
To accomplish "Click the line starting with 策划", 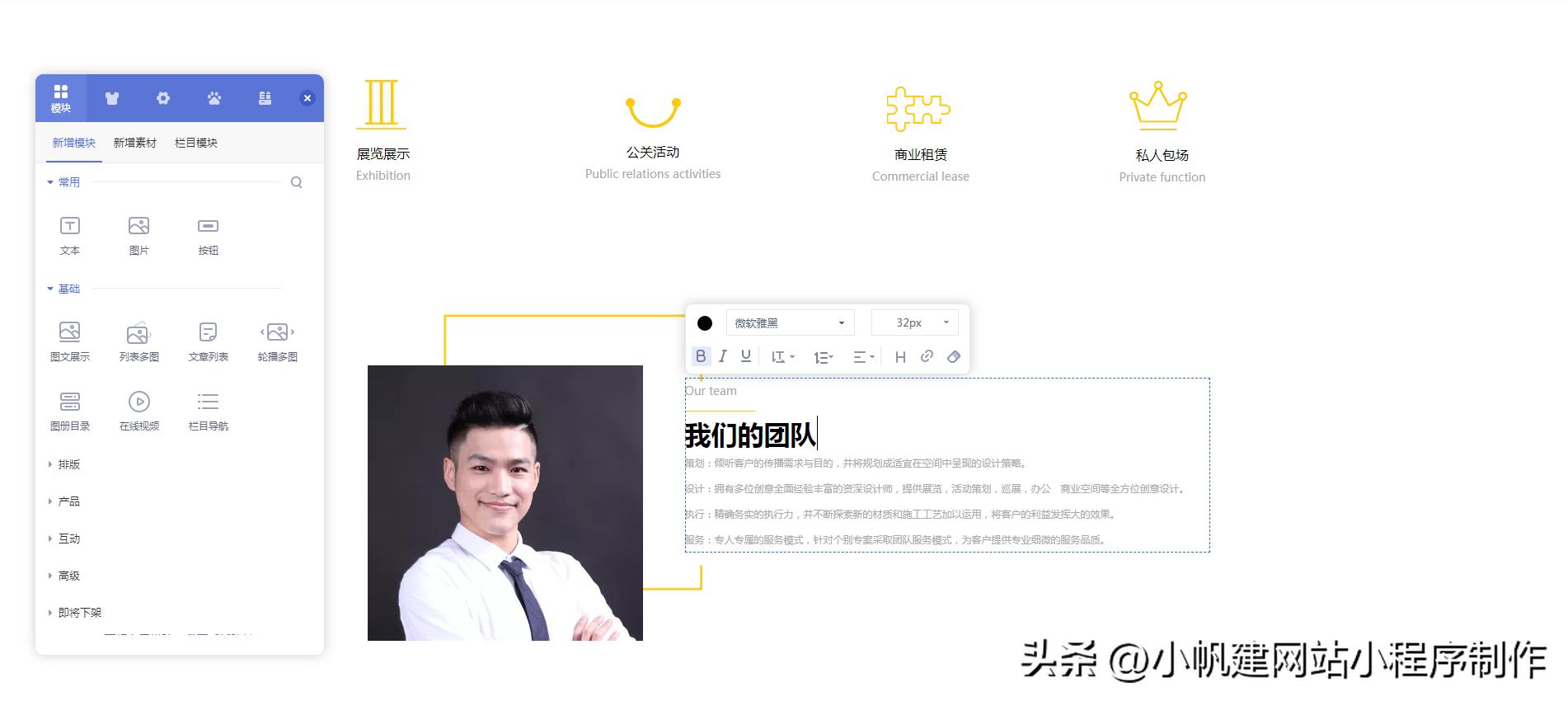I will click(x=856, y=463).
